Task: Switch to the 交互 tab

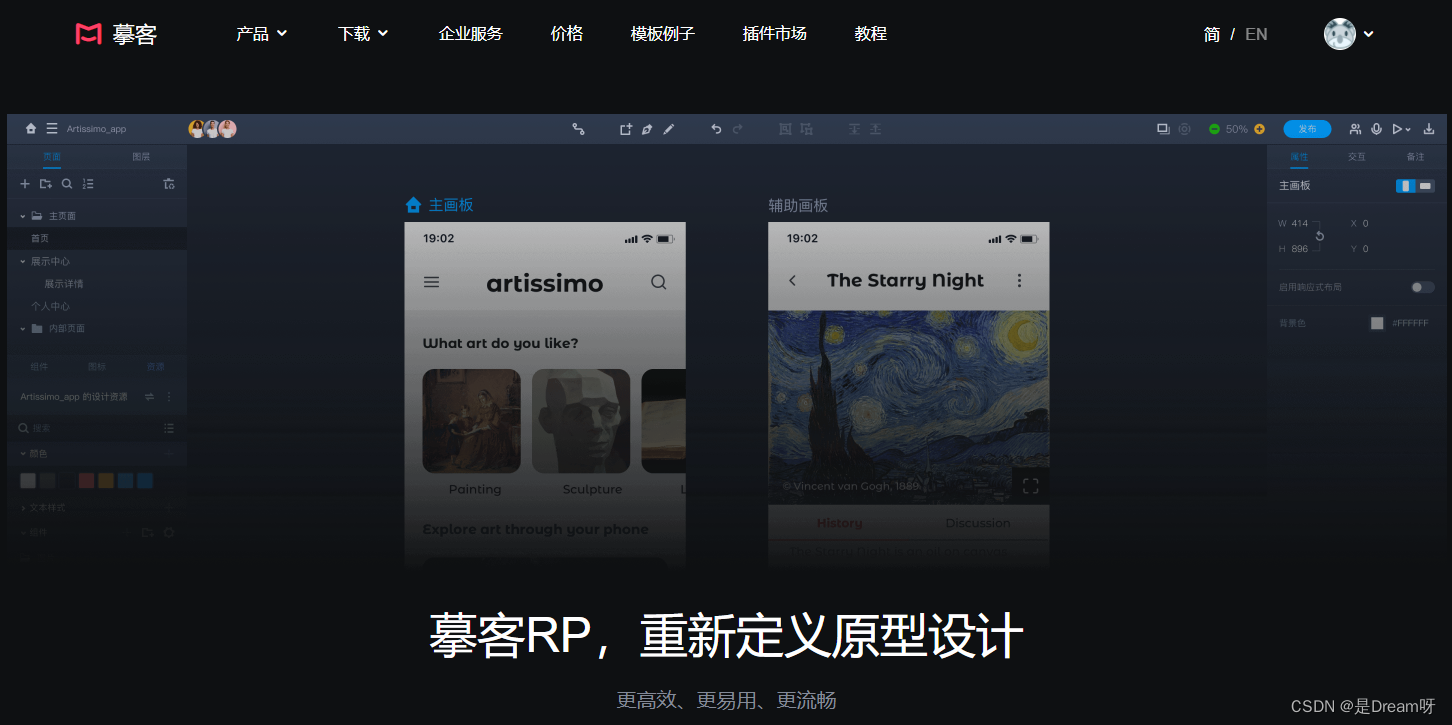Action: point(1356,157)
